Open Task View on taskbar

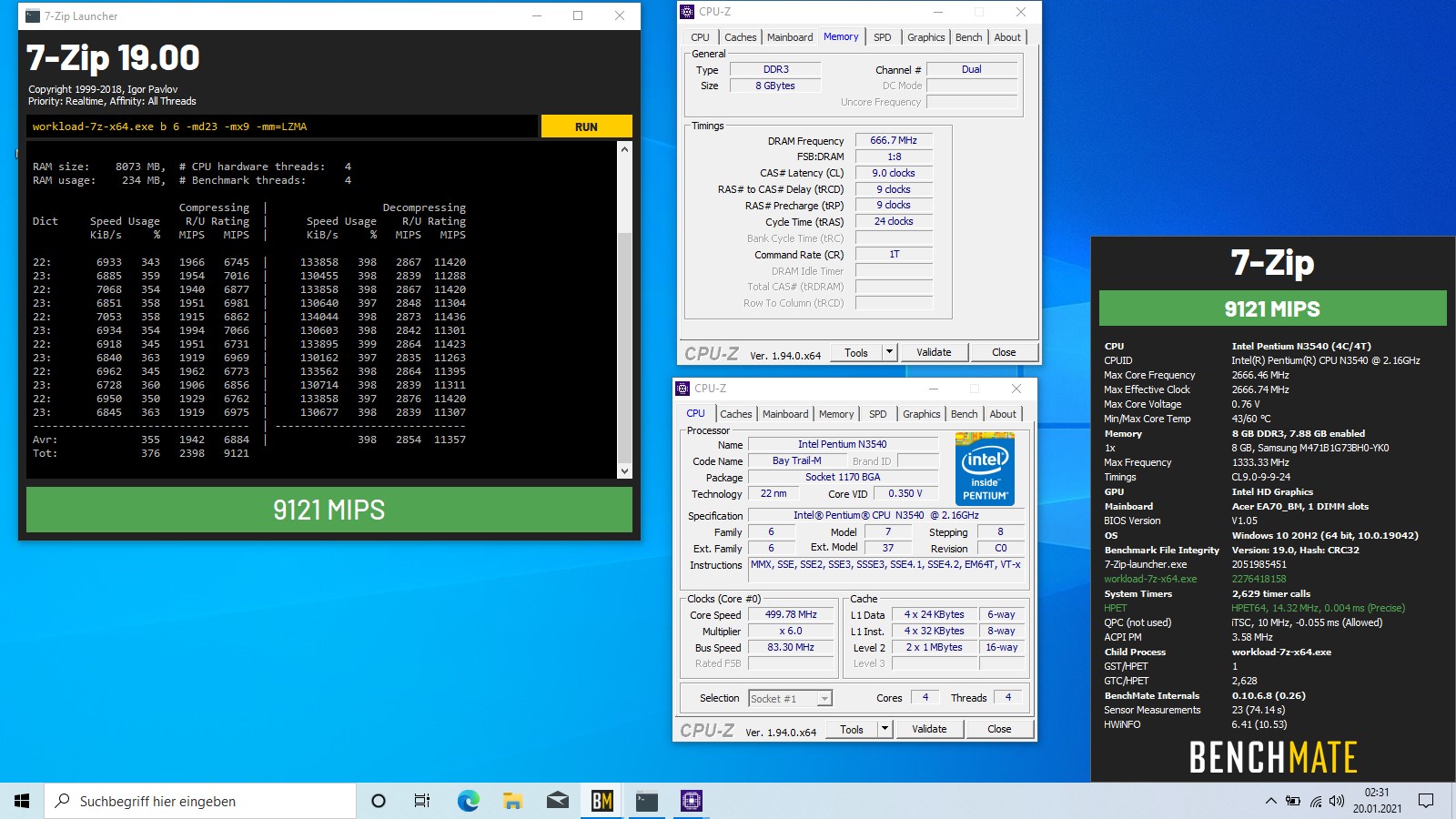click(422, 801)
